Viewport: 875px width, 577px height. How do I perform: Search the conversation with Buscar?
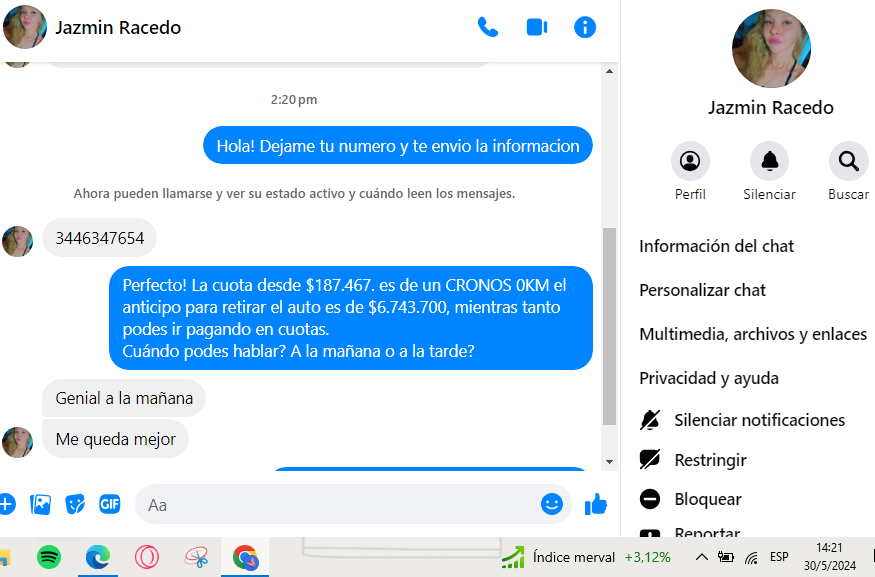tap(848, 161)
